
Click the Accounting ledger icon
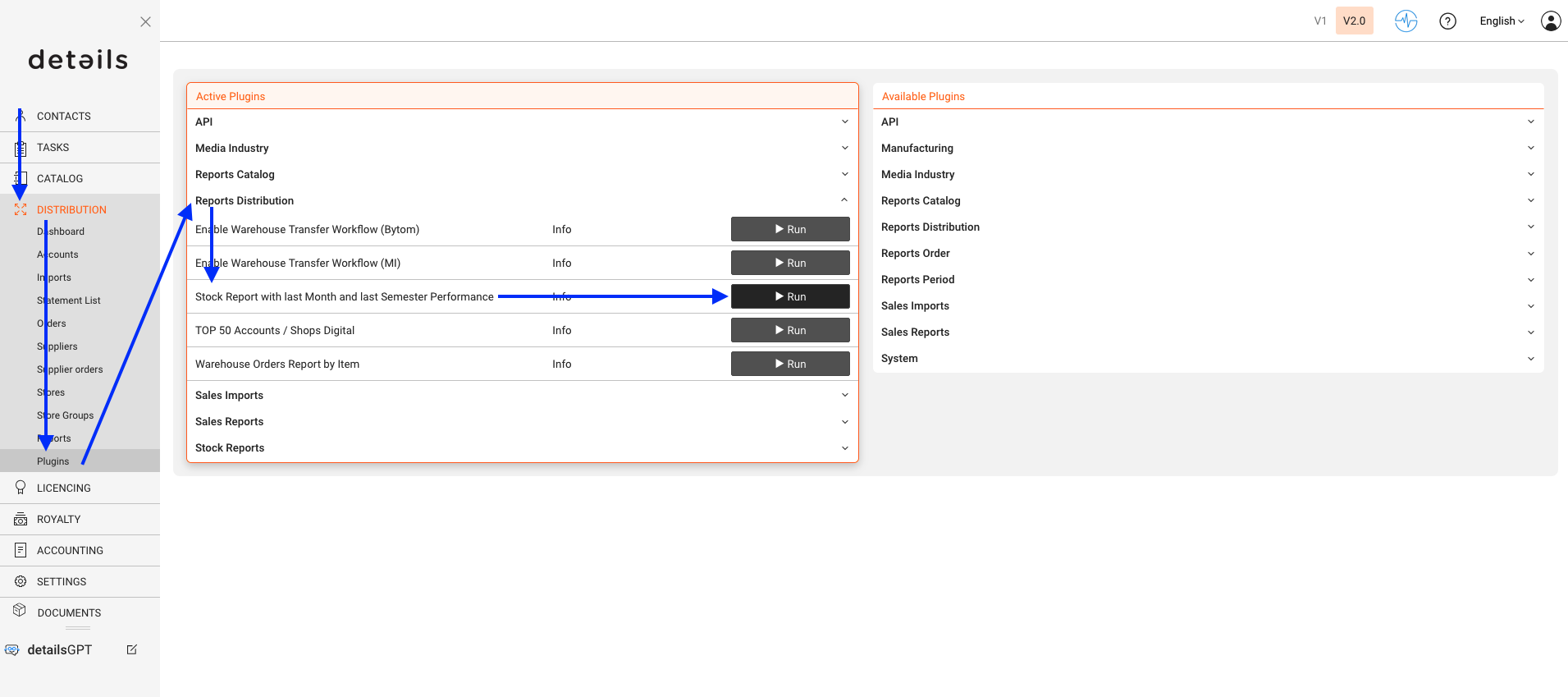[x=21, y=550]
